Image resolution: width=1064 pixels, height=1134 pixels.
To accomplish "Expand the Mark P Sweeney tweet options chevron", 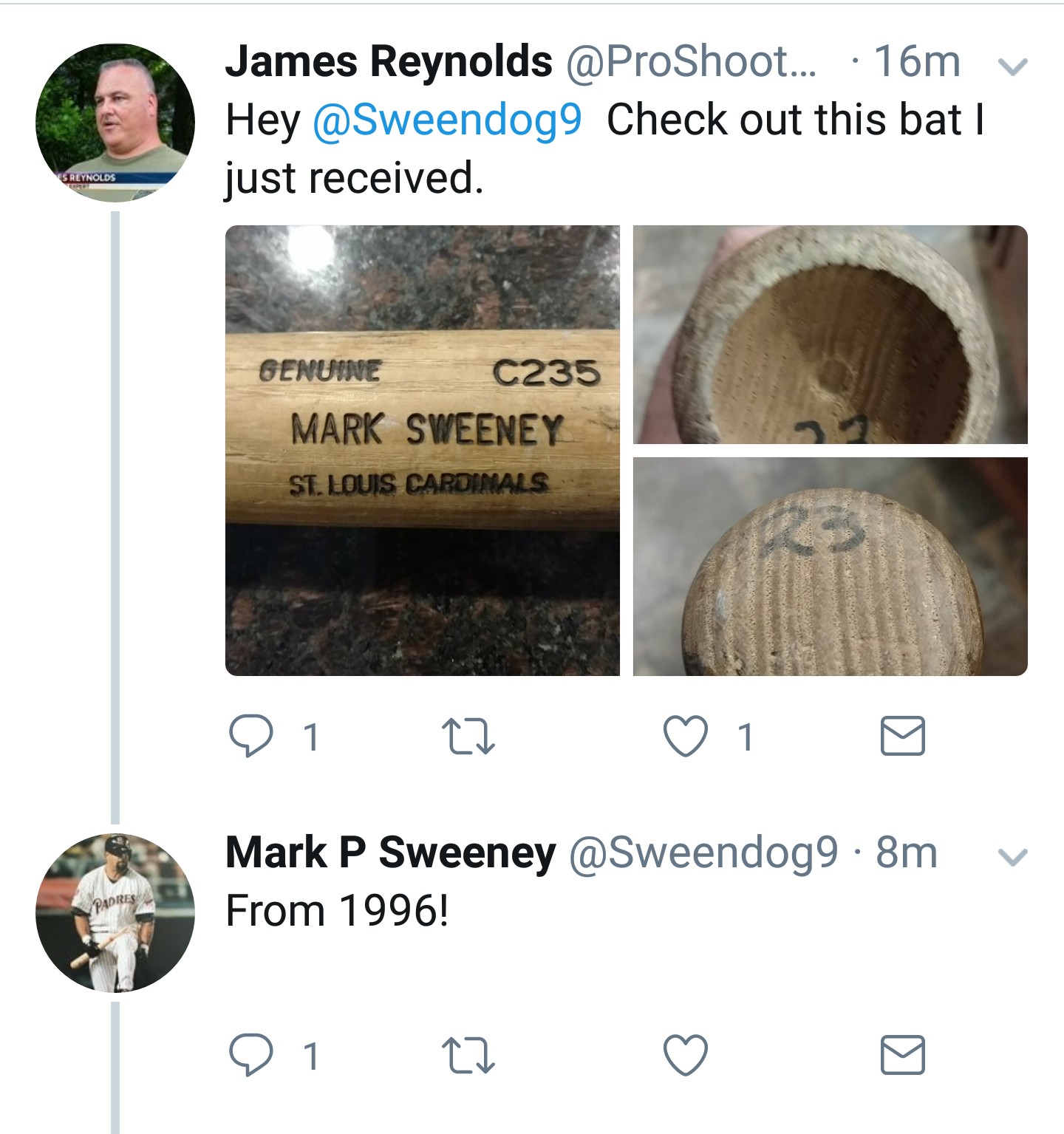I will (x=1012, y=857).
